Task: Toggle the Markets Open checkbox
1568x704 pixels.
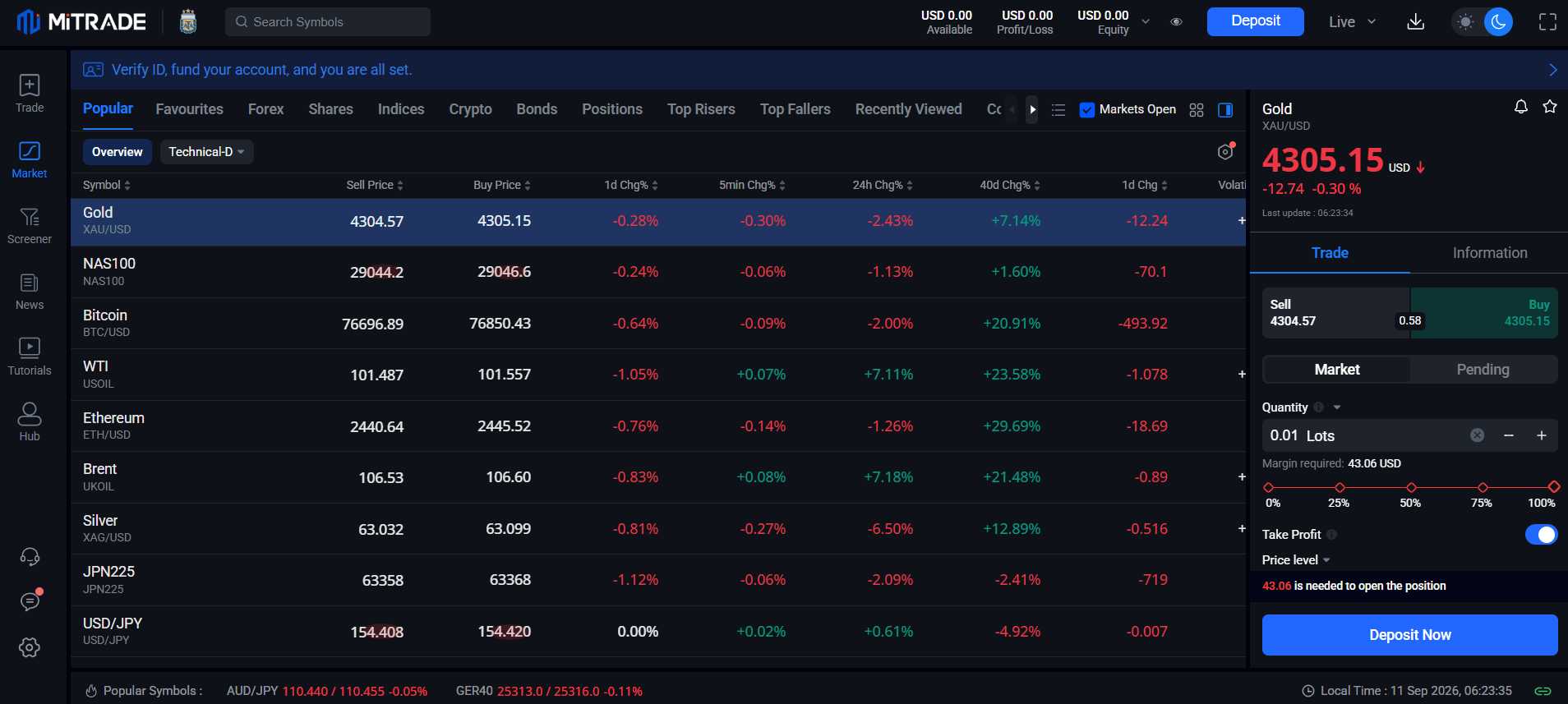Action: (x=1087, y=110)
